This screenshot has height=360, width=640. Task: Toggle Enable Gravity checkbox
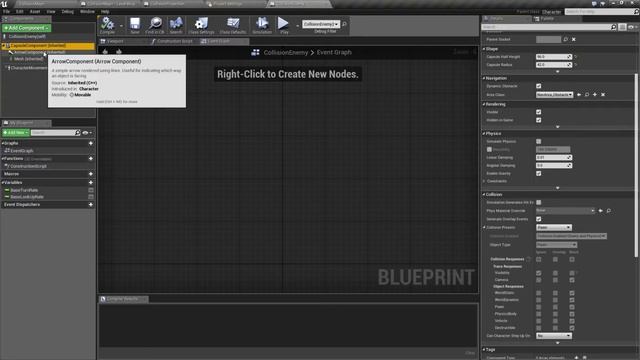538,173
